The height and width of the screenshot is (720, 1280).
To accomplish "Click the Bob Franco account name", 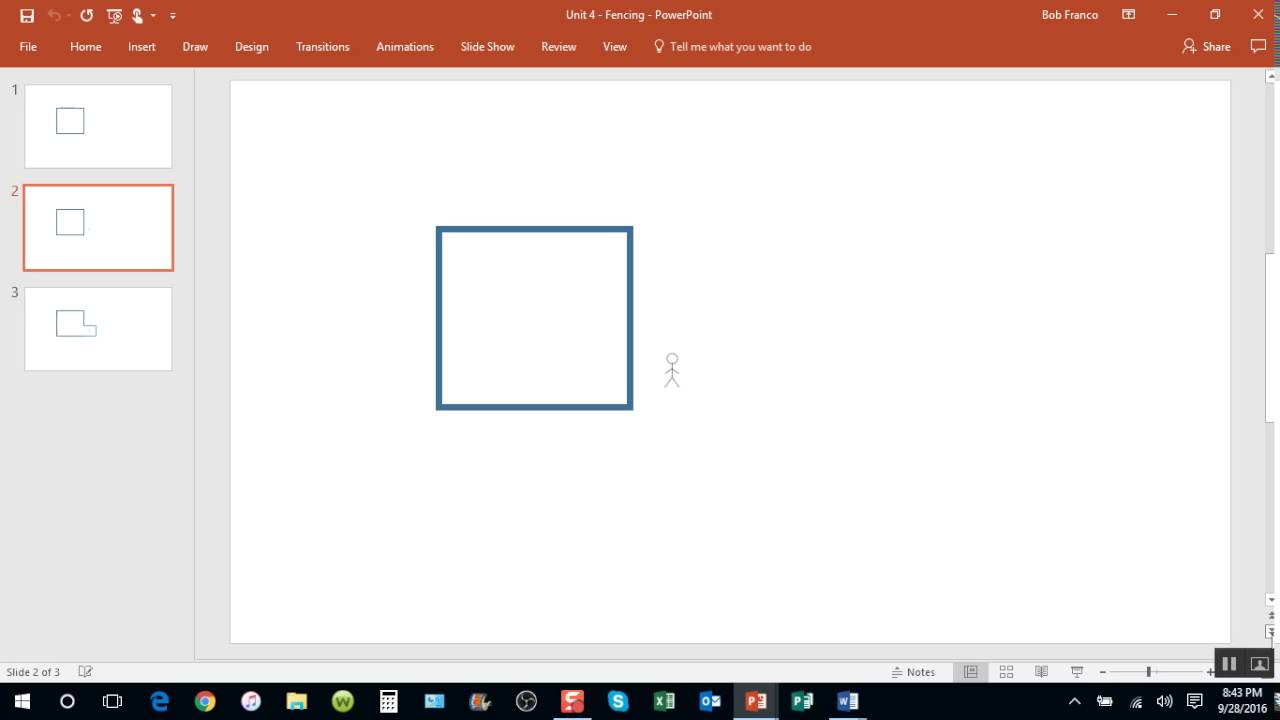I will click(1070, 15).
